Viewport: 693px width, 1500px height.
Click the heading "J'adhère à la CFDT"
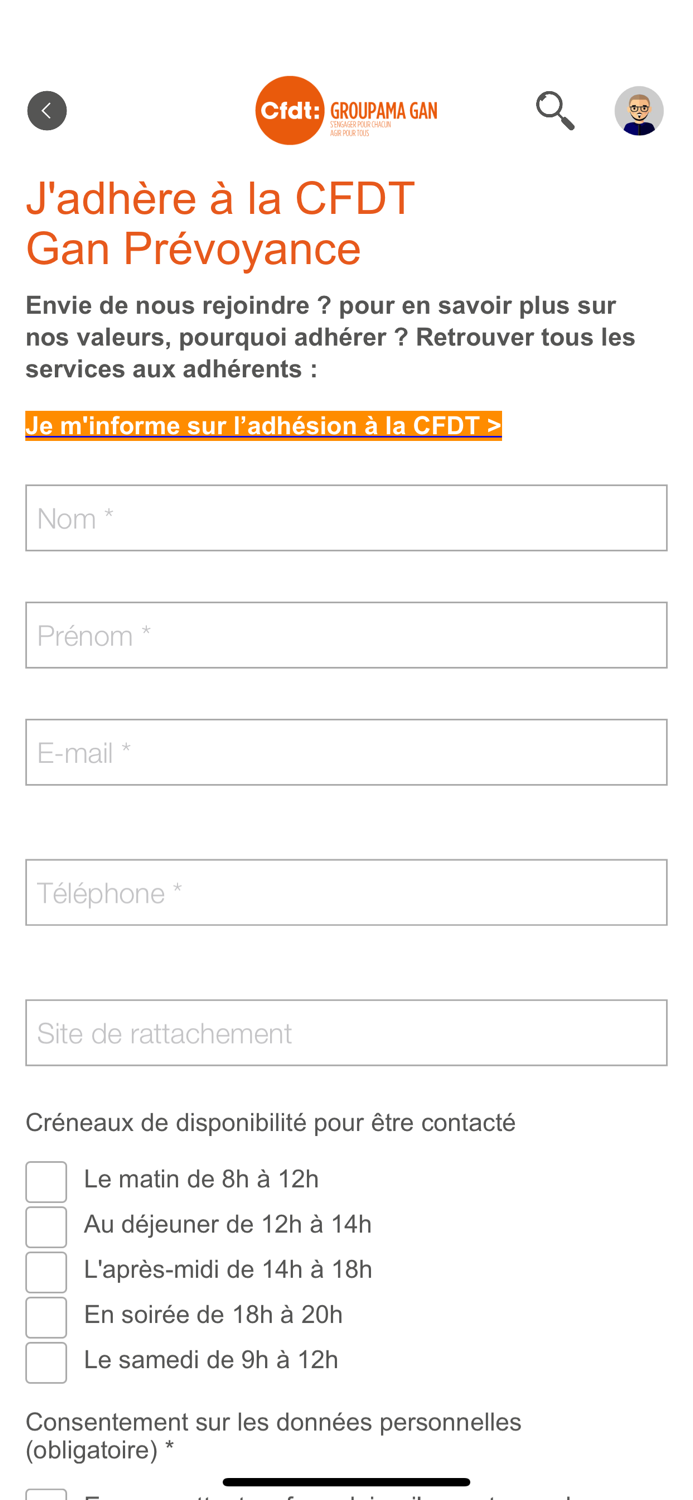click(221, 200)
